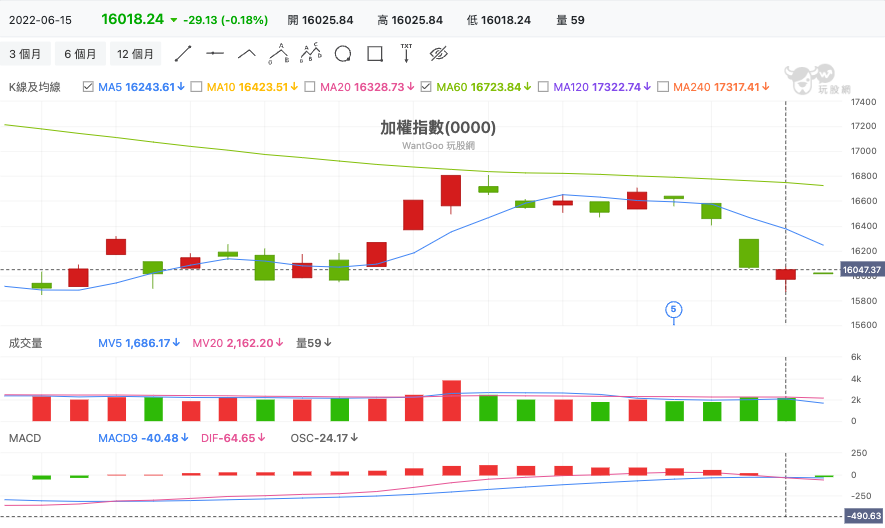Enable the MA240 moving average checkbox
Viewport: 885px width, 528px height.
pyautogui.click(x=663, y=87)
